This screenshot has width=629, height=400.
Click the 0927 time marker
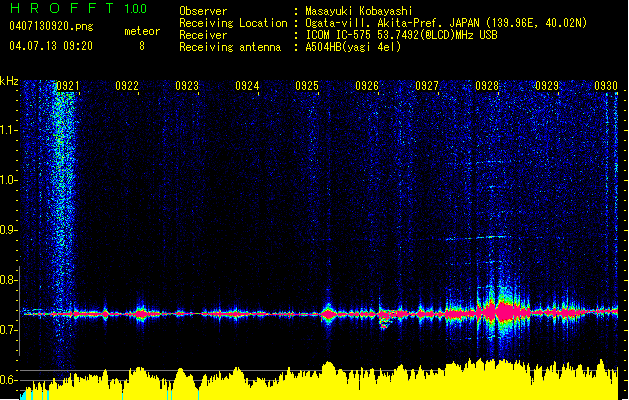(427, 86)
